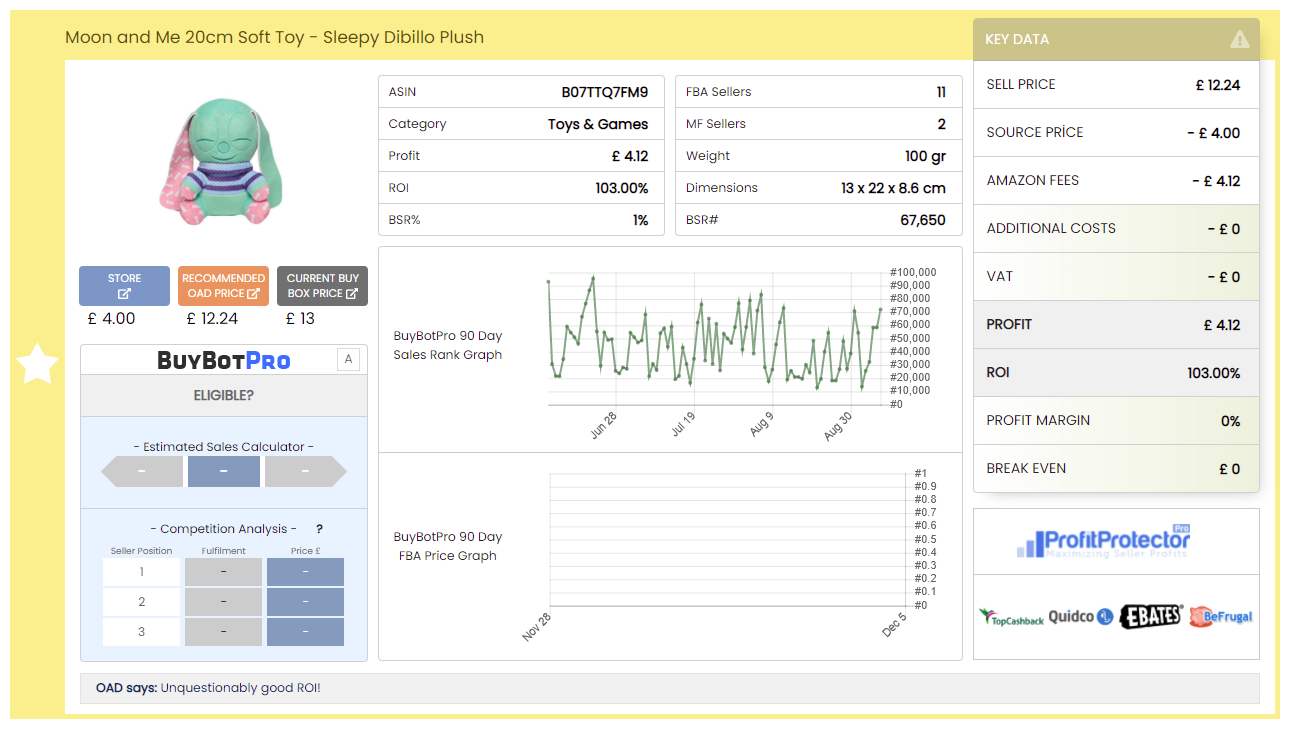Open the Ebates logo link
The width and height of the screenshot is (1295, 733).
(x=1151, y=616)
